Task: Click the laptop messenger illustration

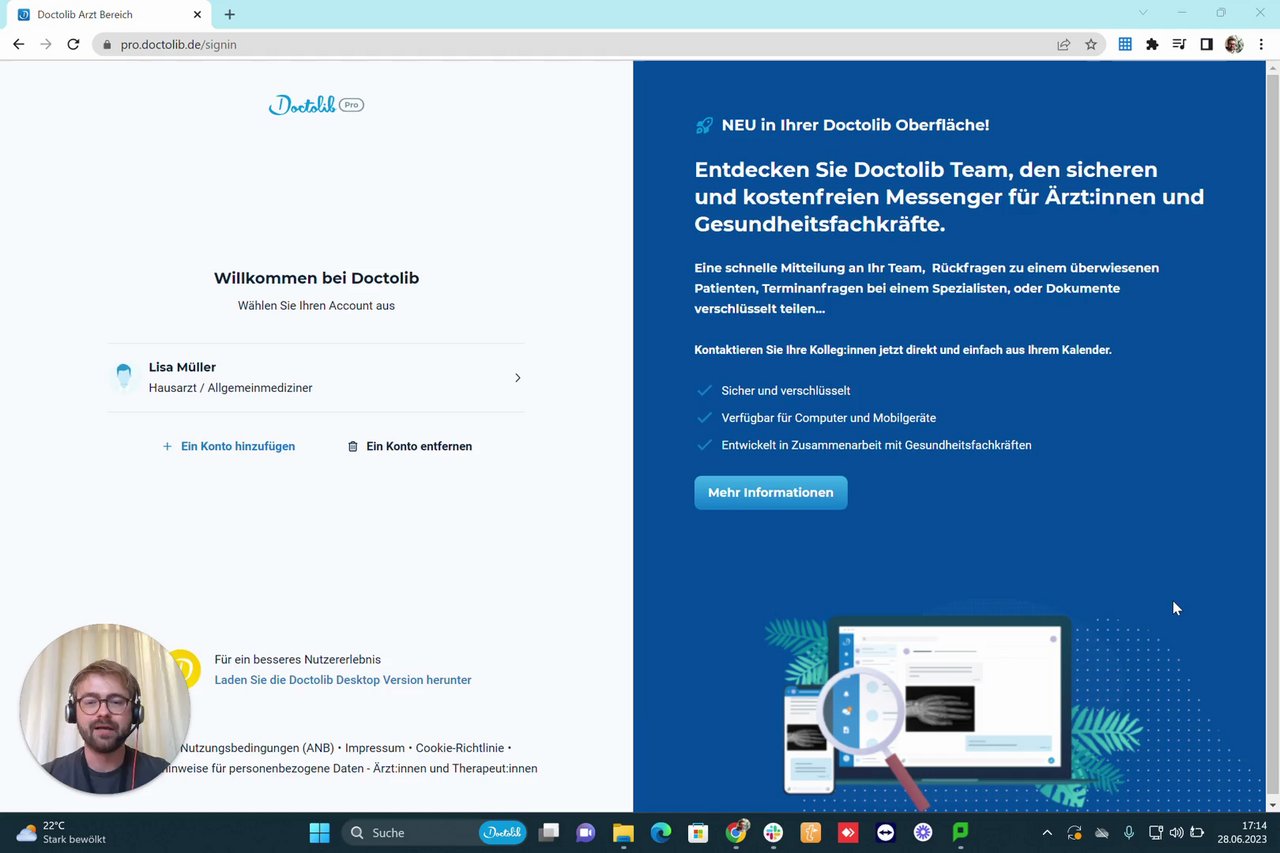Action: point(948,705)
